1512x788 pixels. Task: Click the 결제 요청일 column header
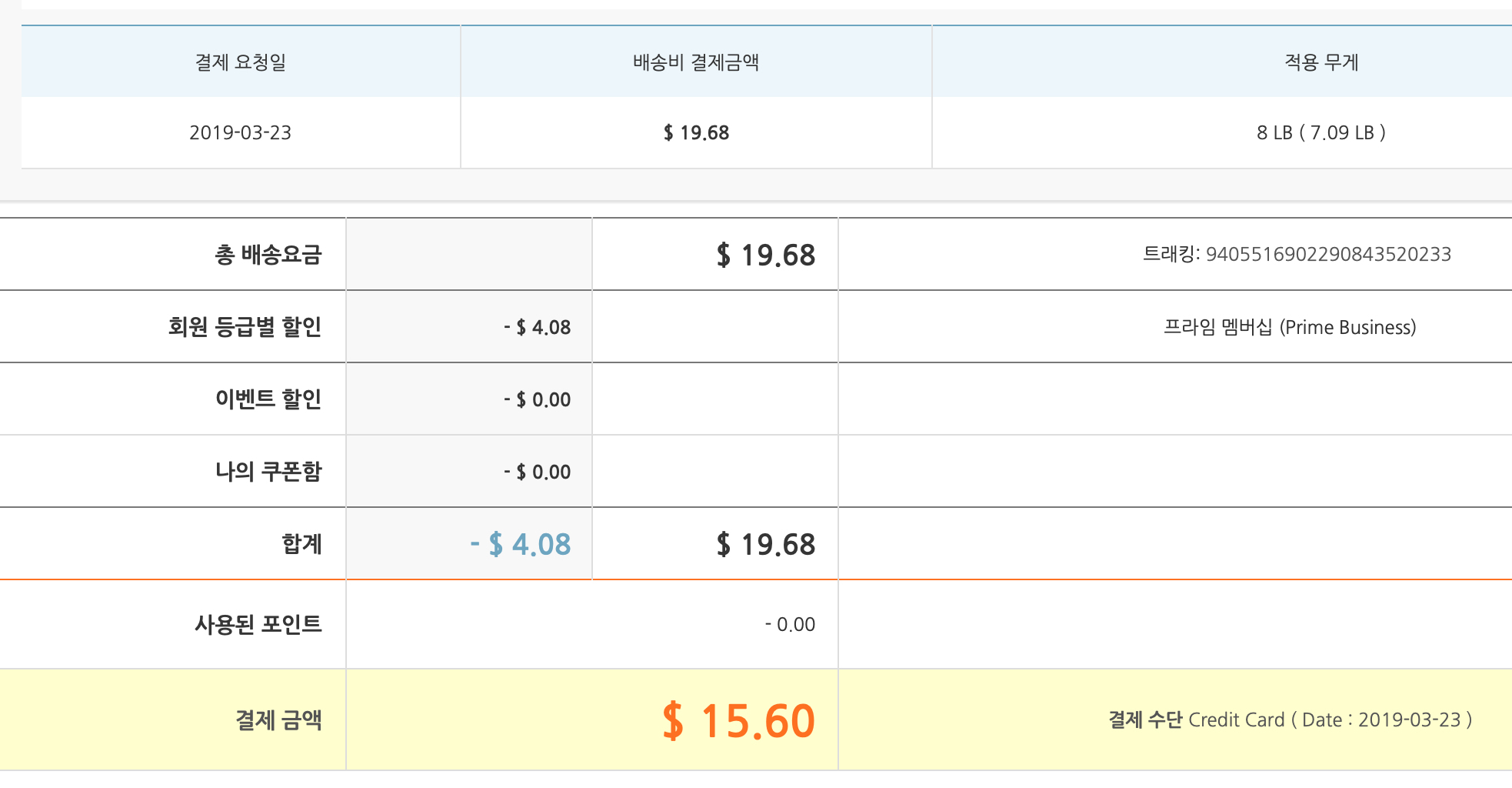point(241,62)
